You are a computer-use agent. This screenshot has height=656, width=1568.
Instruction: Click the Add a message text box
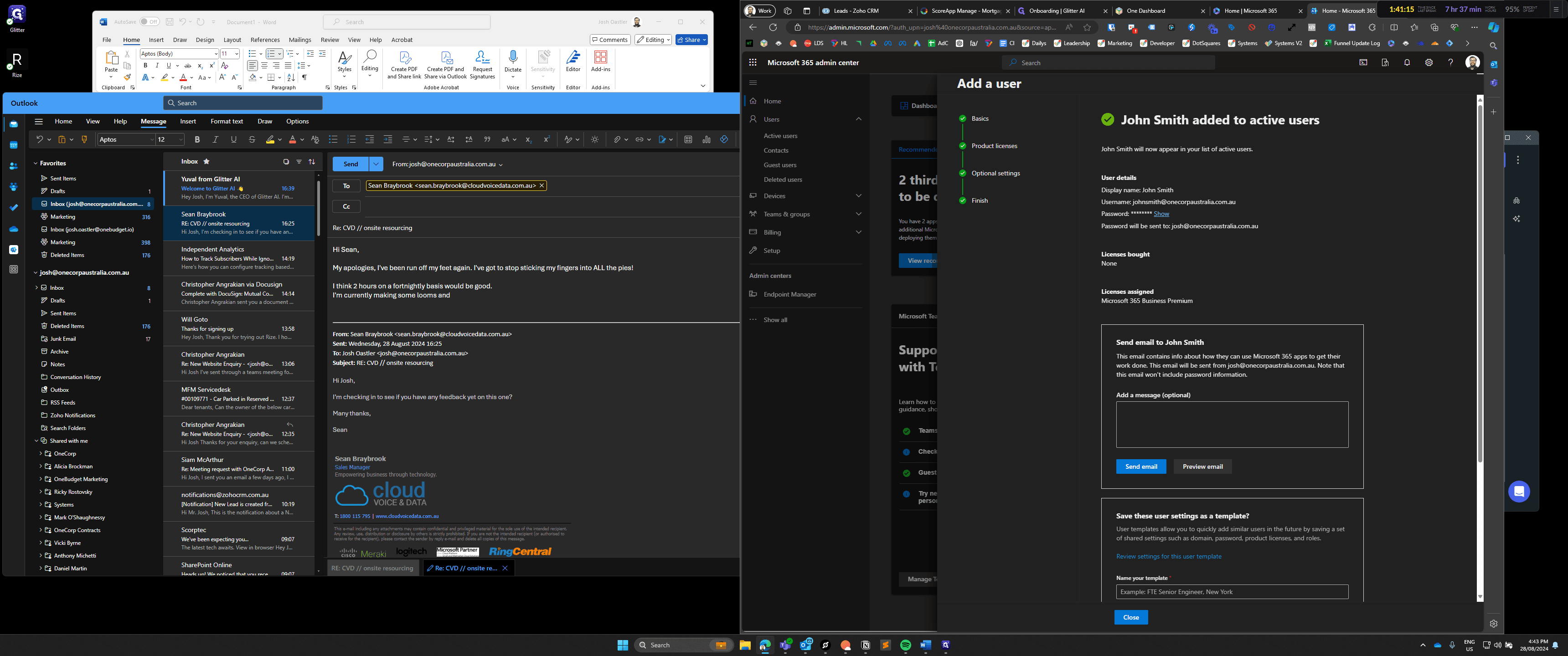pyautogui.click(x=1232, y=425)
